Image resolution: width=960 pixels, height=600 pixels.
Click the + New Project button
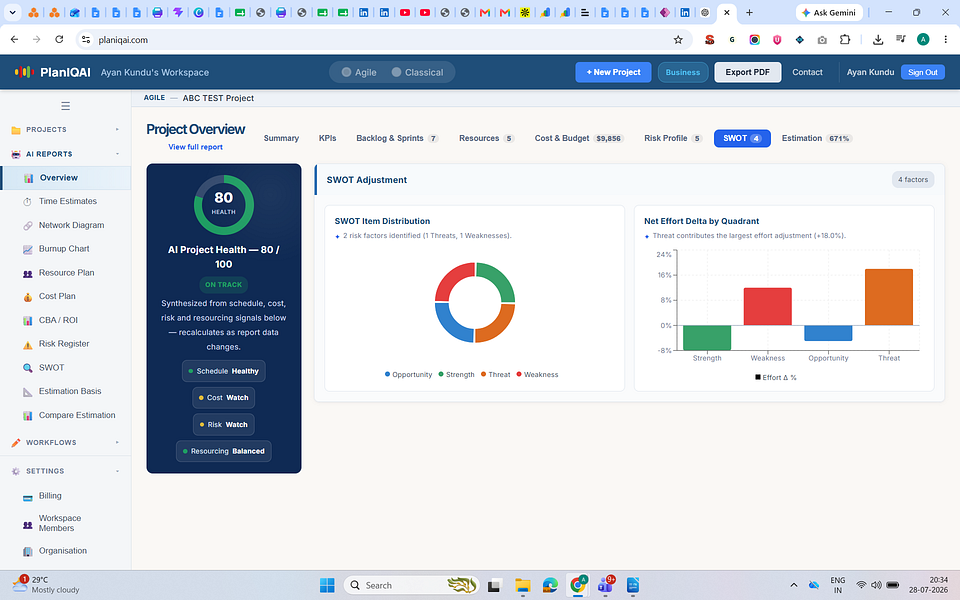pyautogui.click(x=613, y=72)
